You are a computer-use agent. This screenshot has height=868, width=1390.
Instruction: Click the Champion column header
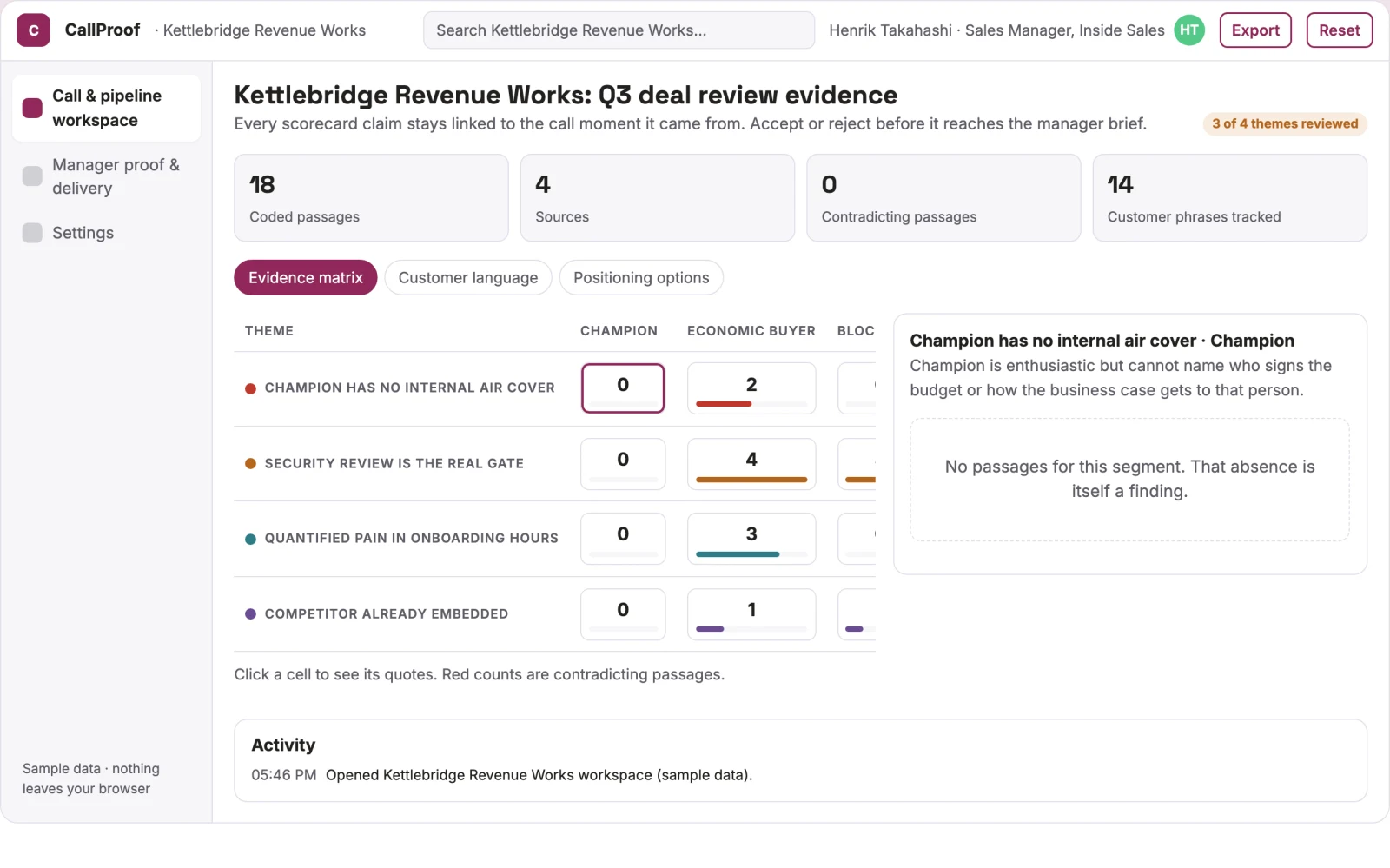pyautogui.click(x=619, y=331)
